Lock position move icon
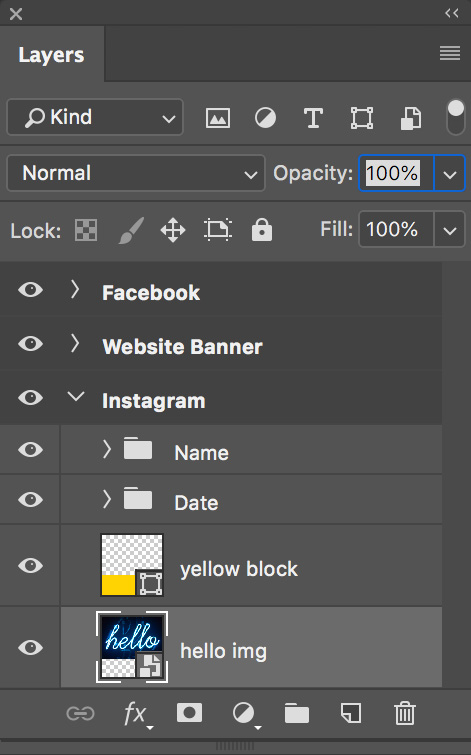Image resolution: width=471 pixels, height=755 pixels. [x=173, y=230]
